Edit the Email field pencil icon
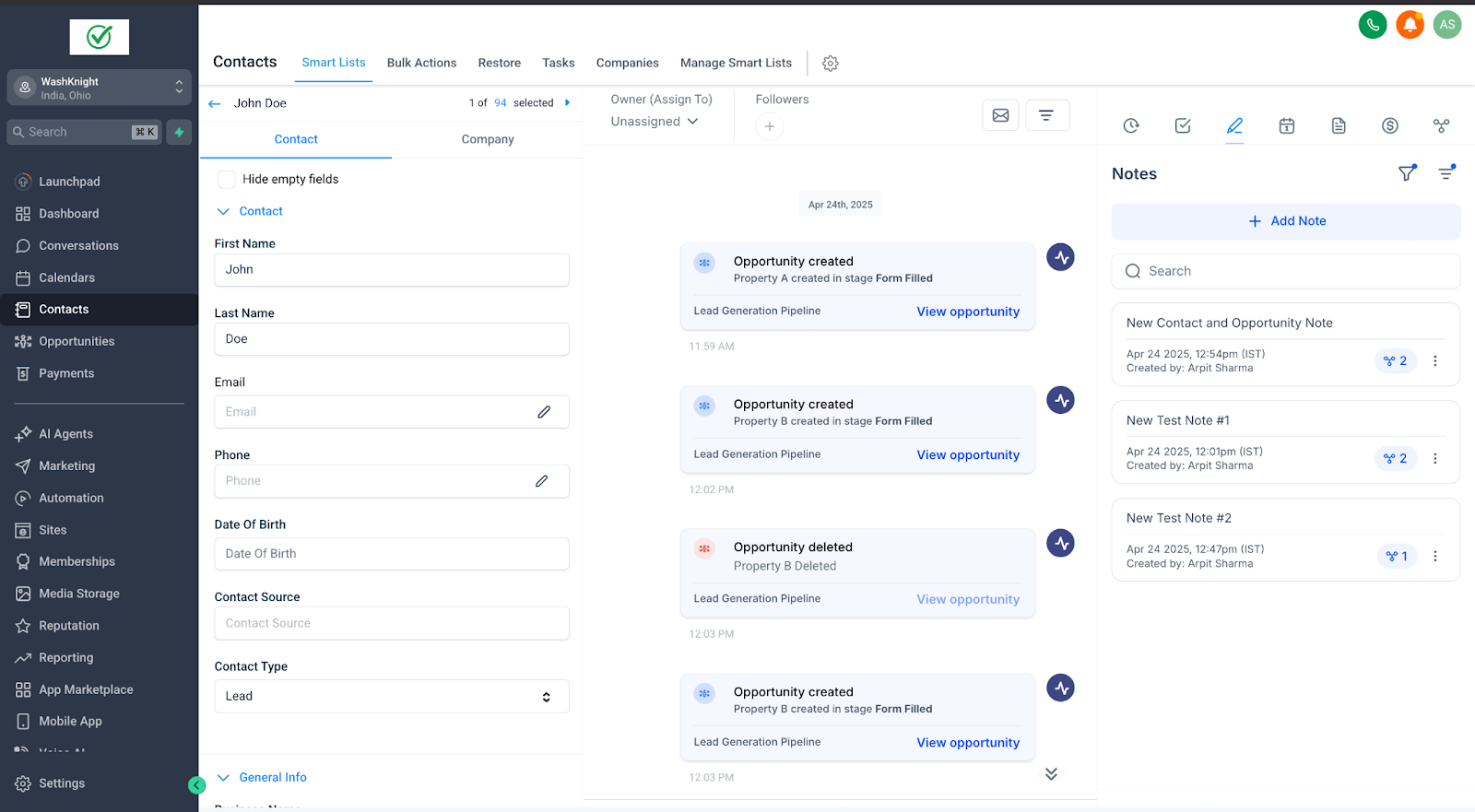 point(544,412)
